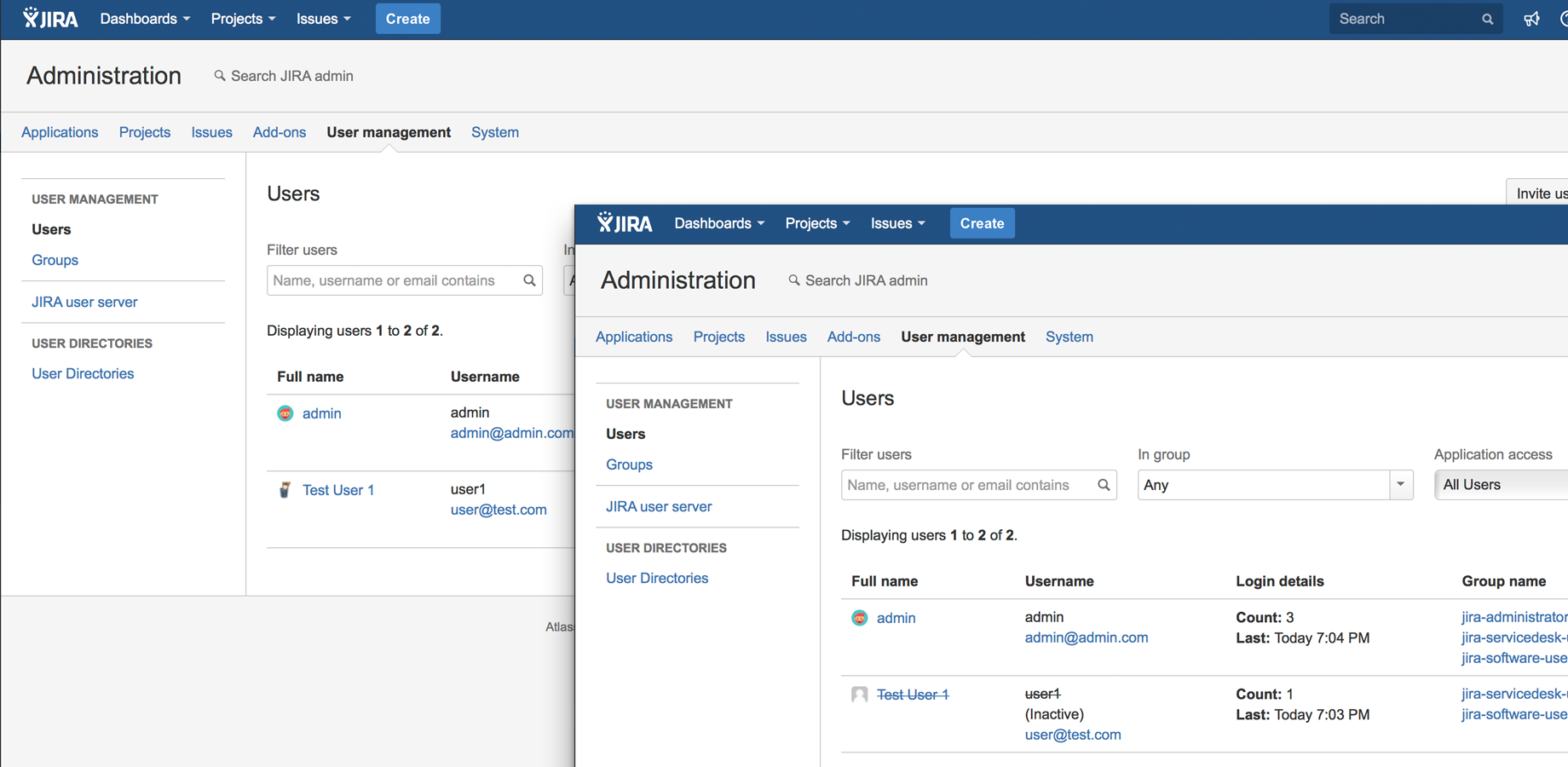1568x767 pixels.
Task: Open the System tab in the front window
Action: [1069, 337]
